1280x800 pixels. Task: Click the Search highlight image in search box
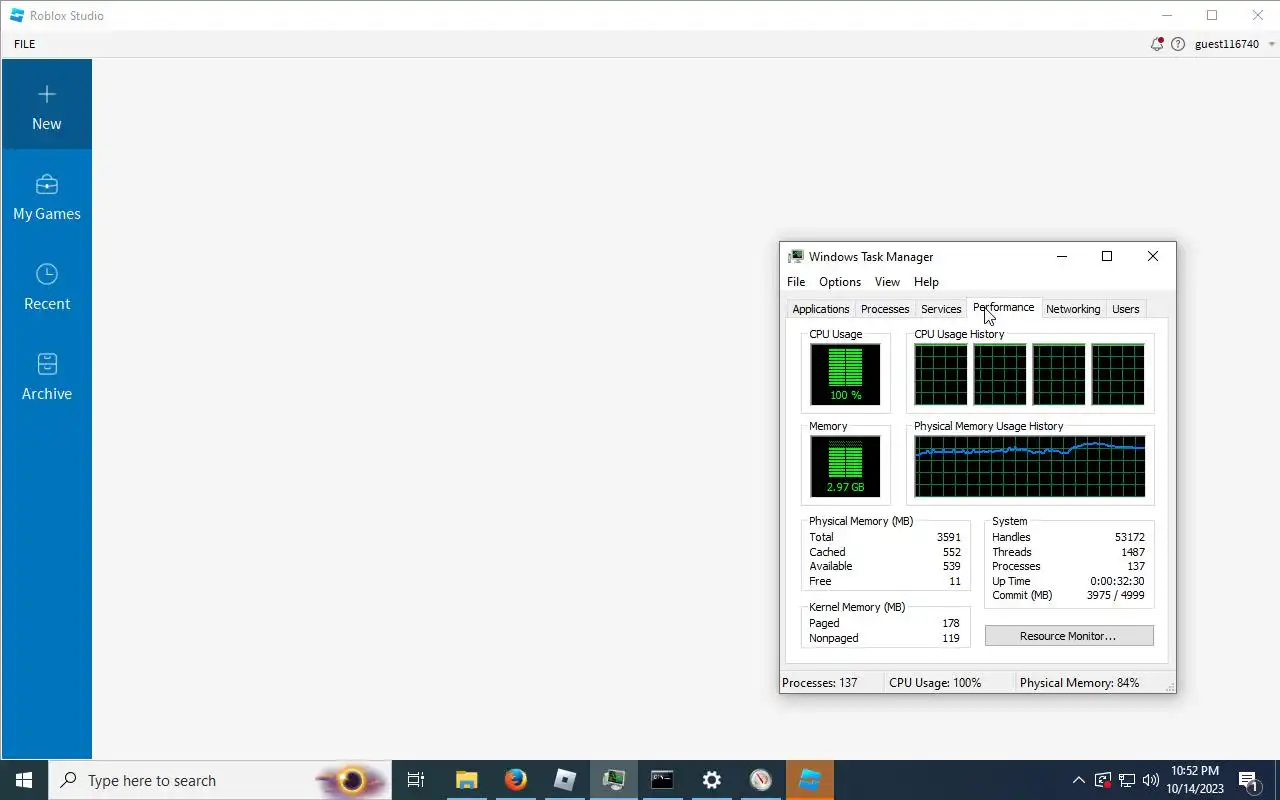[x=351, y=780]
